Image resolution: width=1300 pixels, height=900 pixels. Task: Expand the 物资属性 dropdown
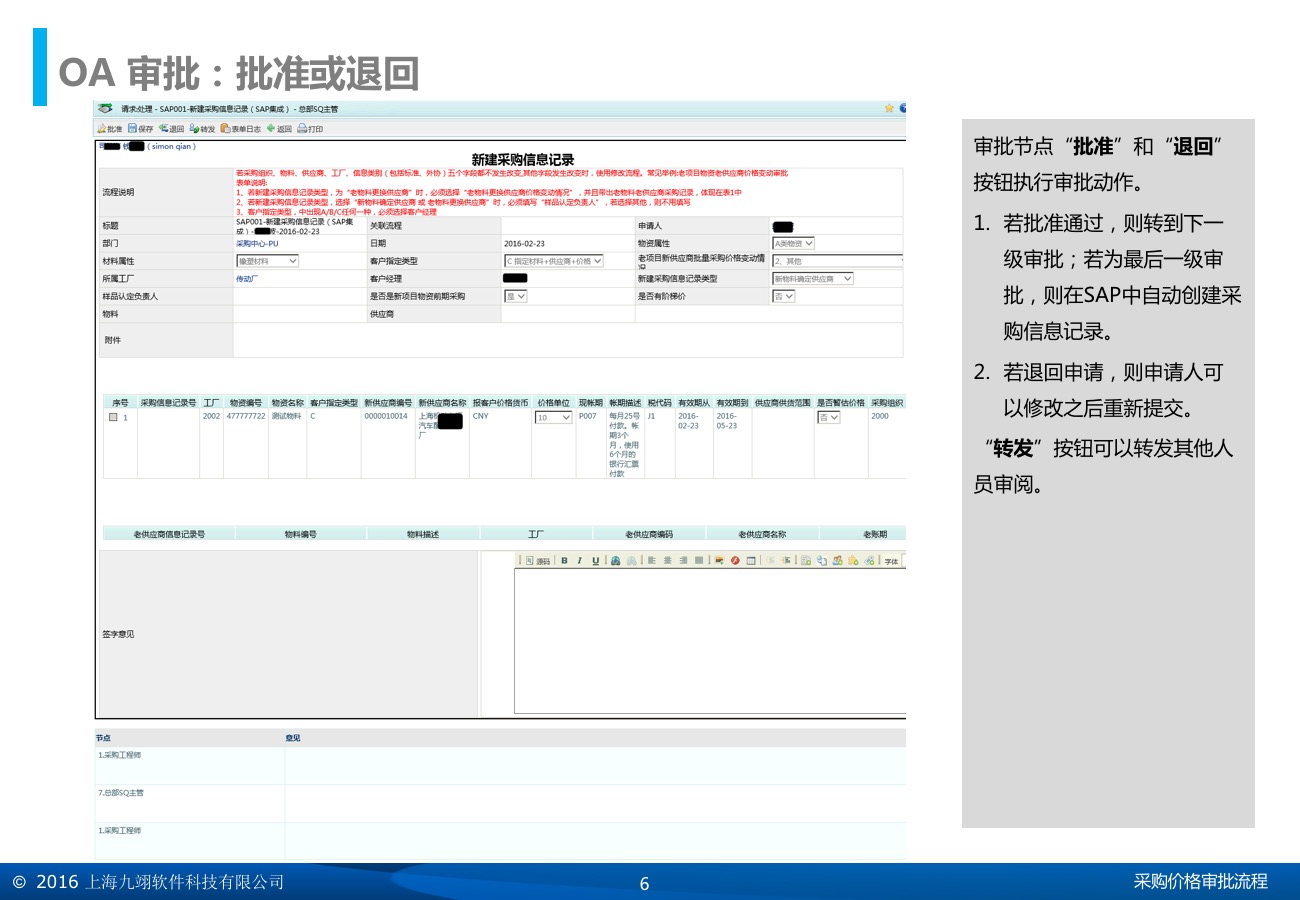[794, 243]
